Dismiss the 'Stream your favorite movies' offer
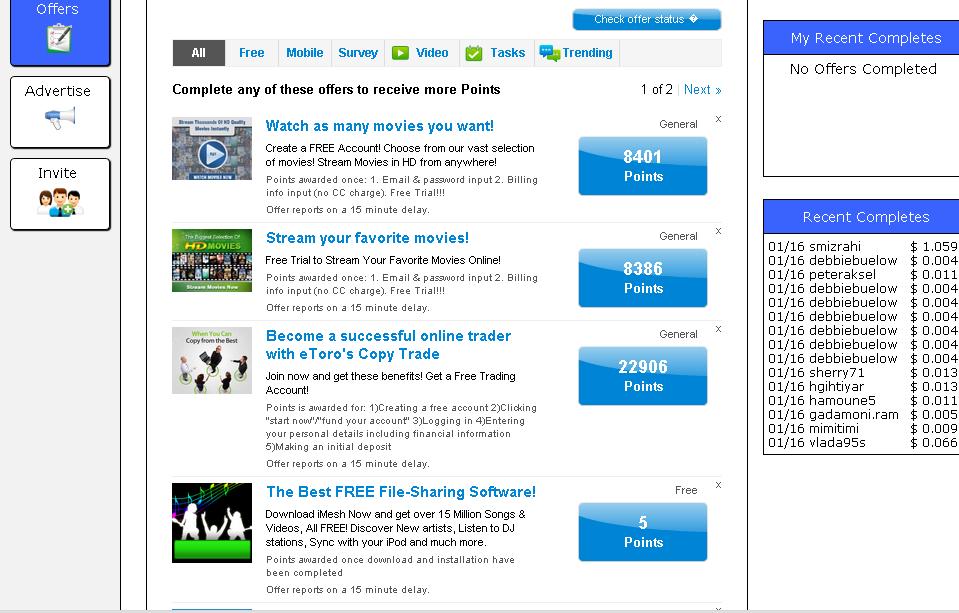 pyautogui.click(x=719, y=231)
